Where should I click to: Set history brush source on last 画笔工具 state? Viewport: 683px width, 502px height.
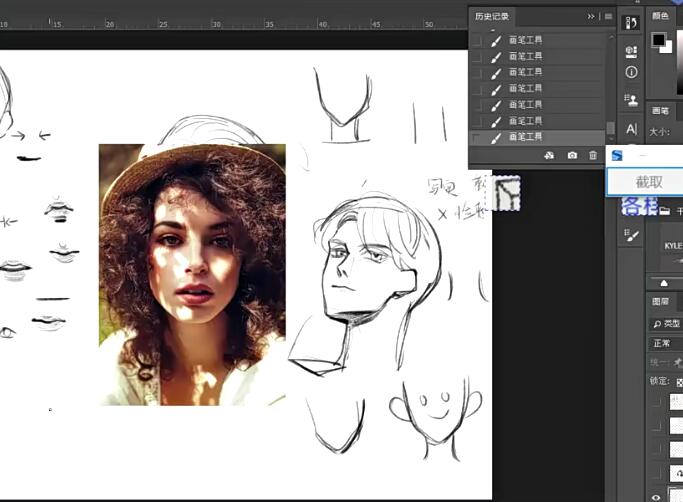tap(476, 136)
